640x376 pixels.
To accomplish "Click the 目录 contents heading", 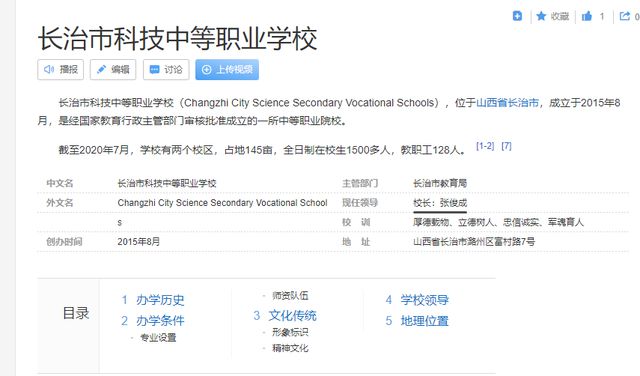I will tap(76, 313).
